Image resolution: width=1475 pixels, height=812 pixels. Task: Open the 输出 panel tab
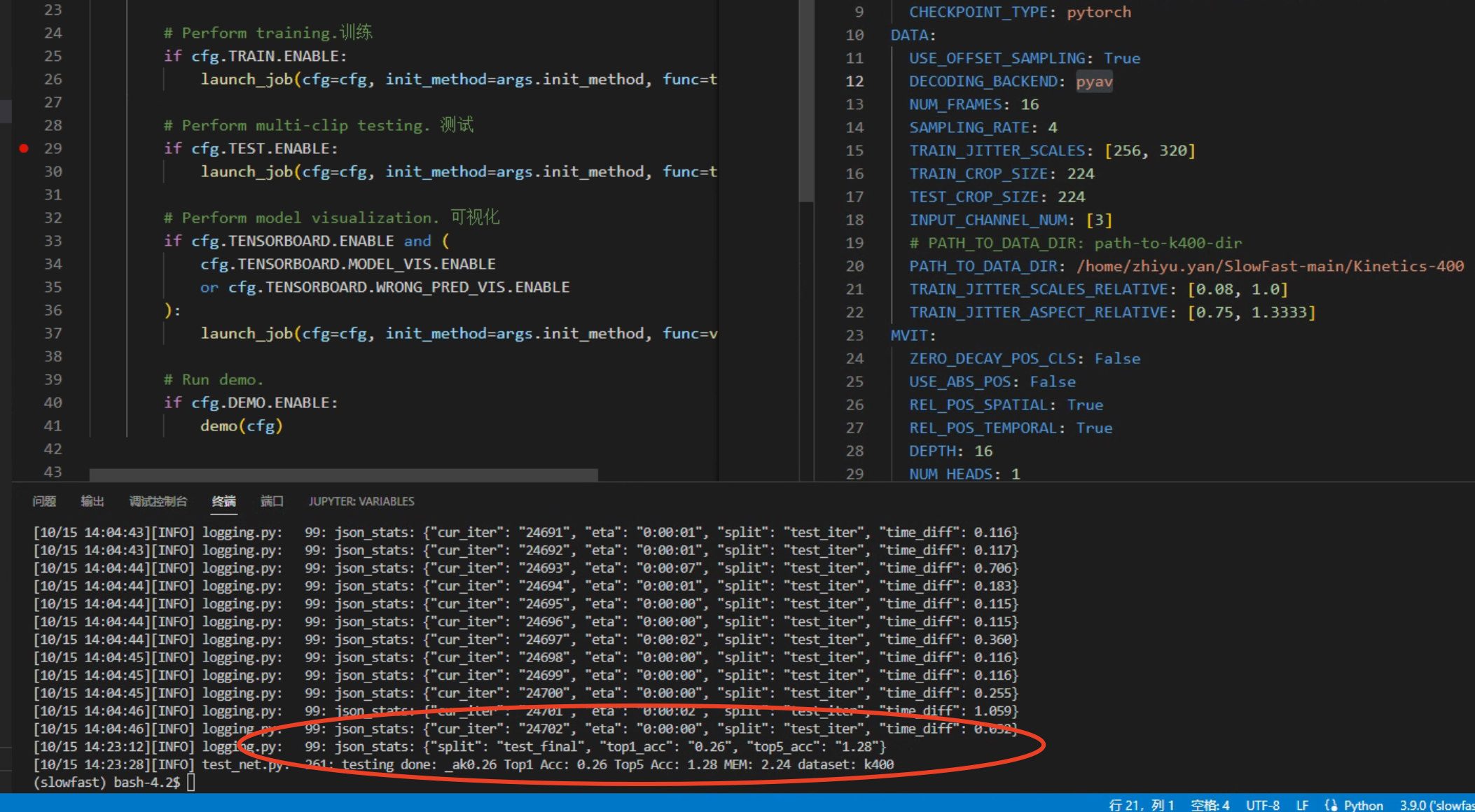tap(92, 501)
